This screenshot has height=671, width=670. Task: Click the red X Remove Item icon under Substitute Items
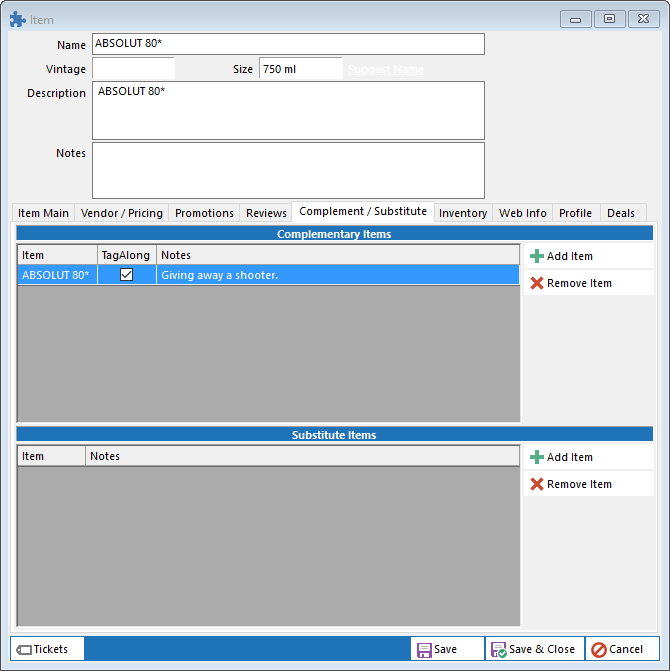coord(537,484)
